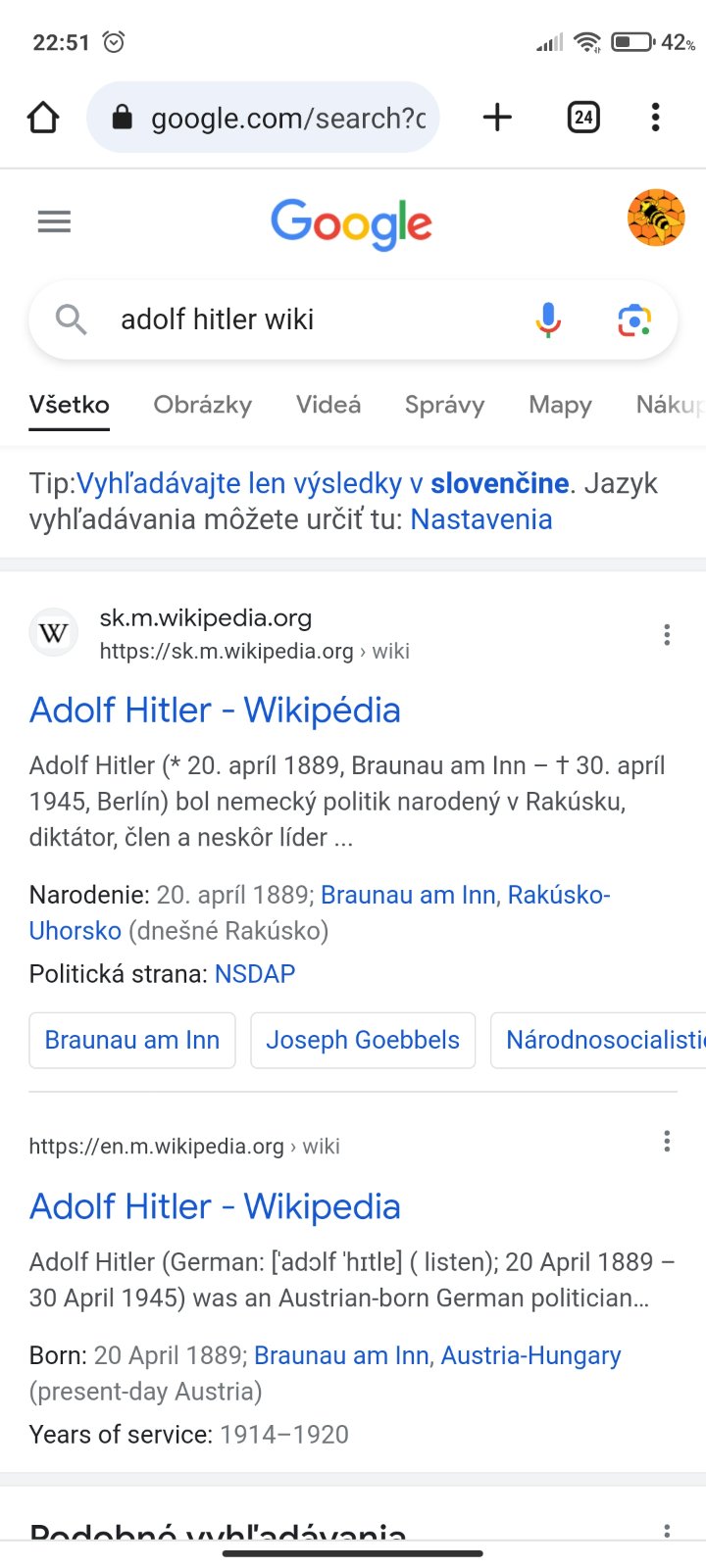Tap the 'Braunau am Inn' chip button
The image size is (706, 1568).
132,1040
